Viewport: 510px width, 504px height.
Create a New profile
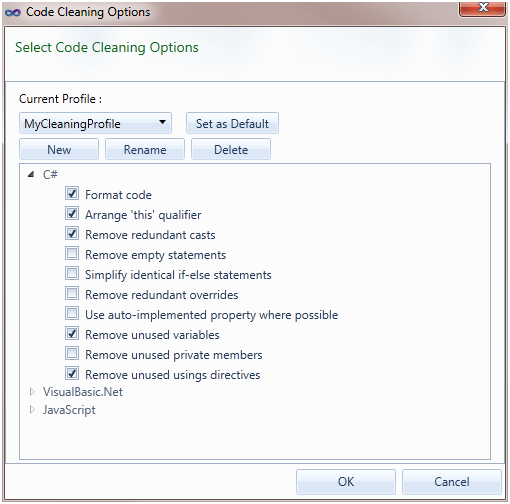click(59, 149)
